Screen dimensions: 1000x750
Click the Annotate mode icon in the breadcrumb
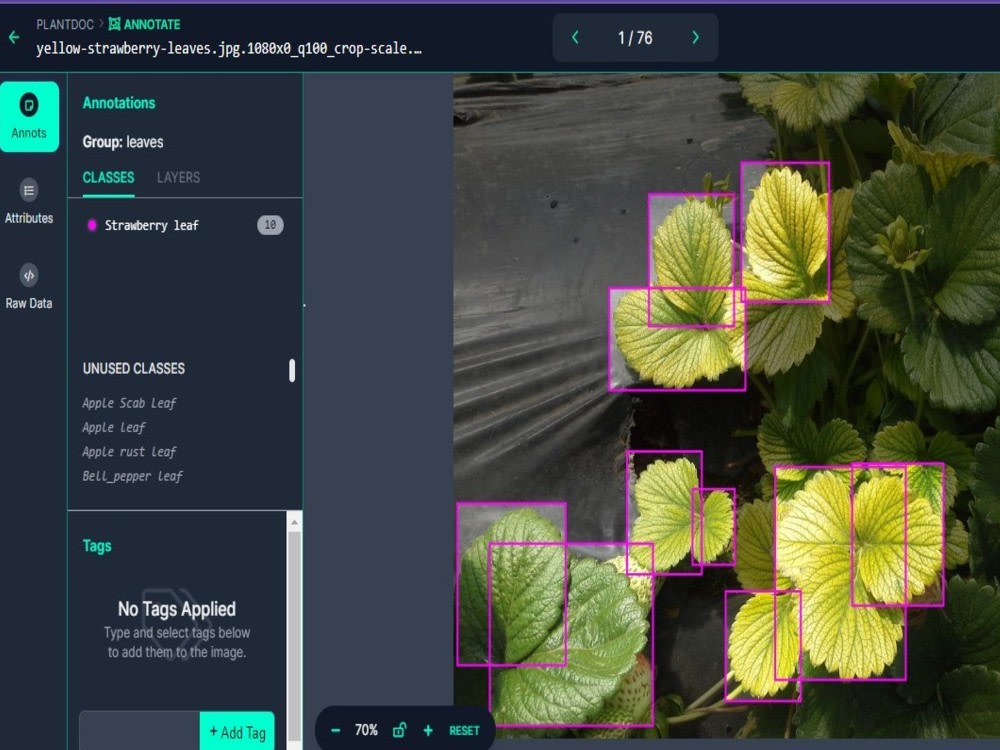click(113, 22)
